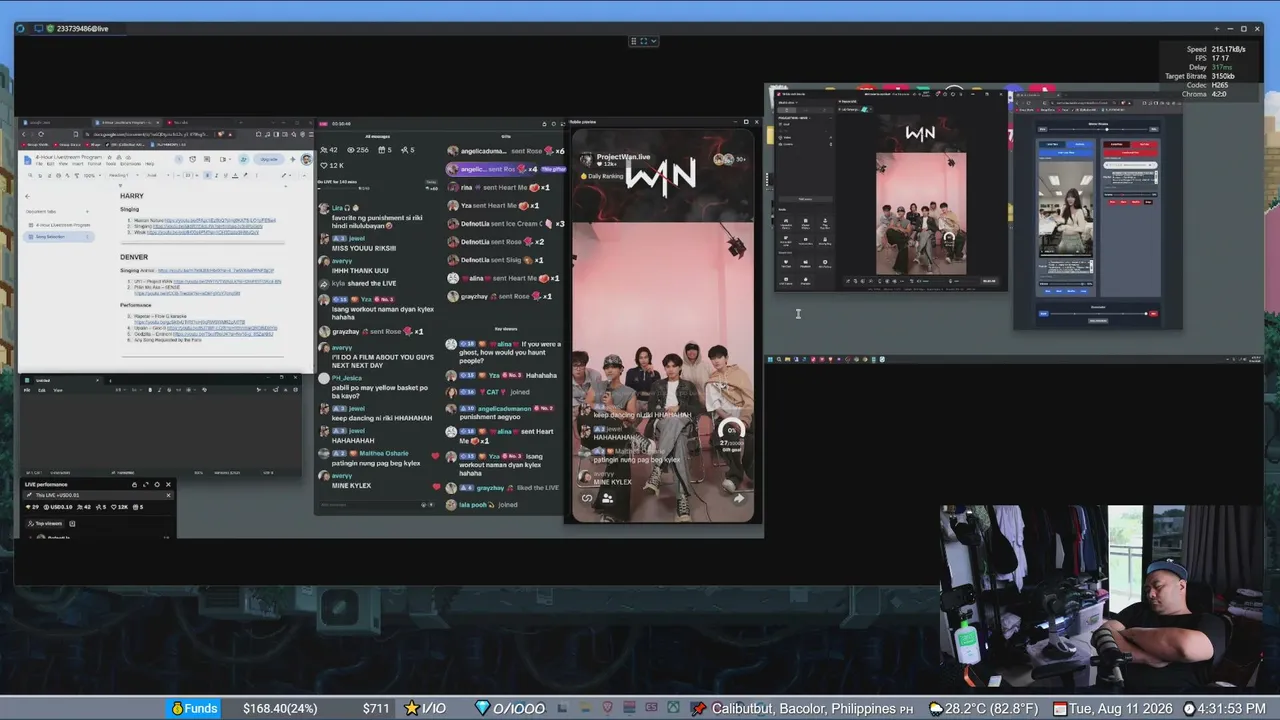Open the Human Nature YouTube link

(220, 220)
